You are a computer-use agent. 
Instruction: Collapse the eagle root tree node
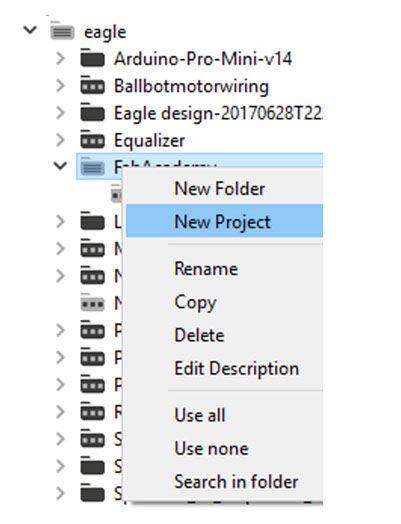pyautogui.click(x=30, y=30)
